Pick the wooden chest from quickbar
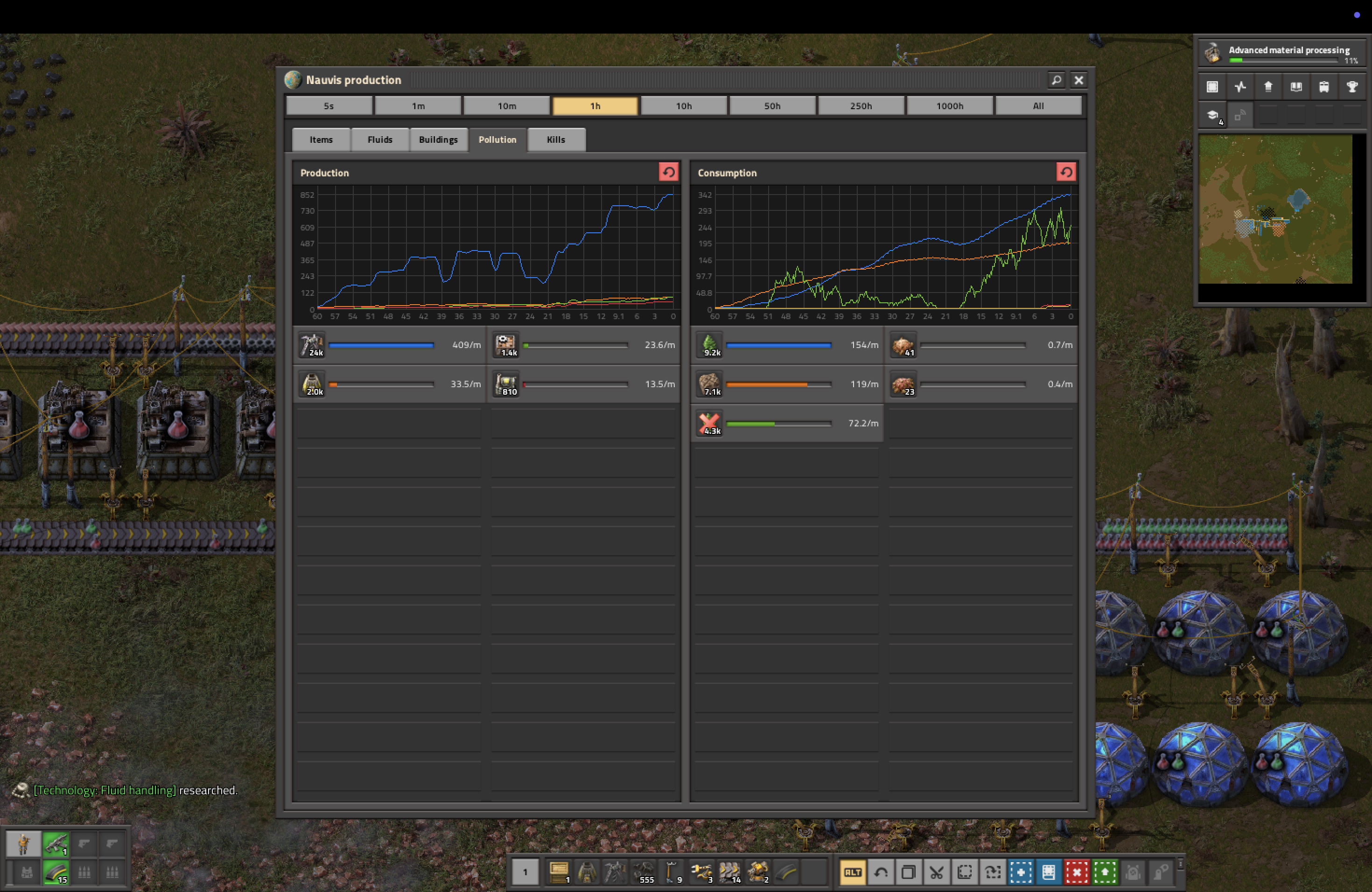Viewport: 1372px width, 892px height. click(x=559, y=872)
